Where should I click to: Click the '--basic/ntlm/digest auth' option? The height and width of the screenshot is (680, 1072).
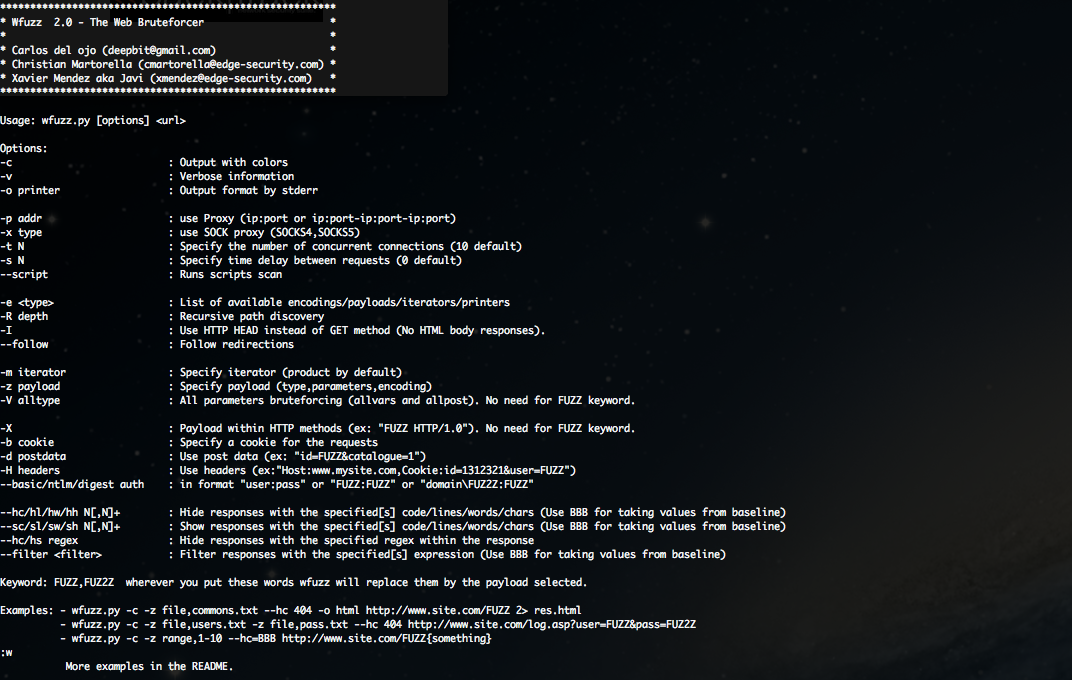pyautogui.click(x=72, y=485)
